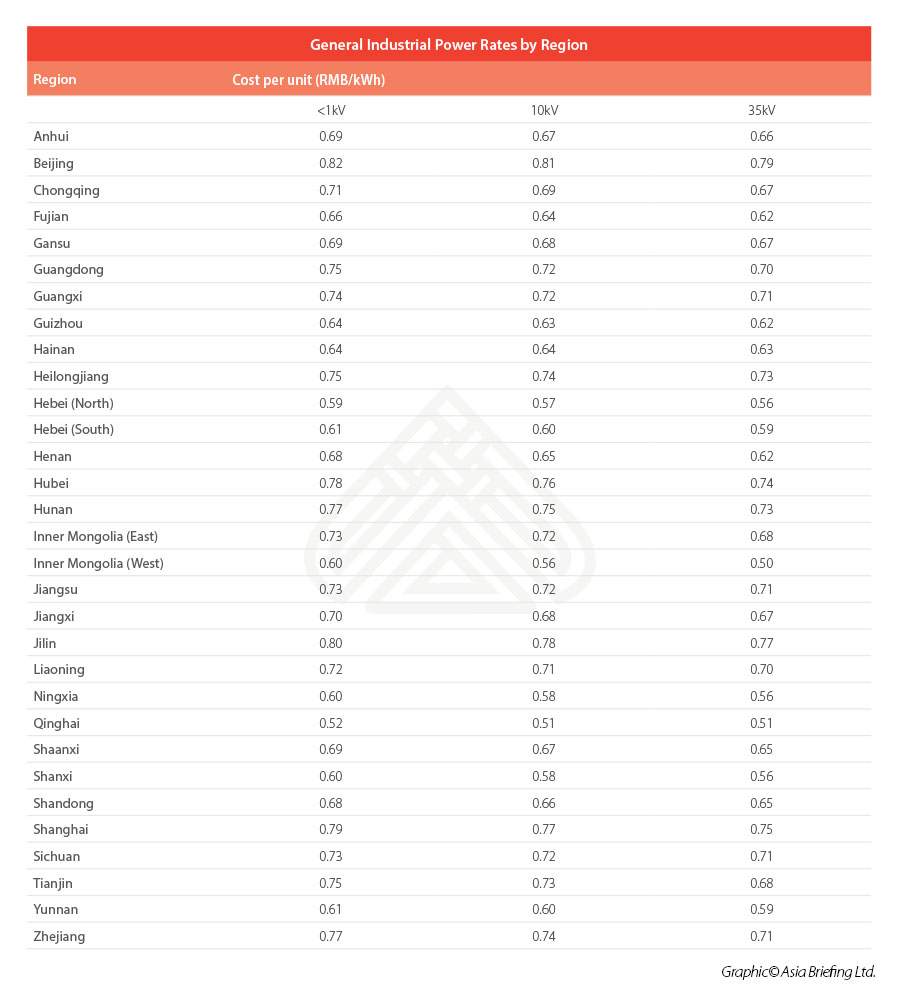
Task: Click the 'Inner Mongolia (West)' row label
Action: pyautogui.click(x=99, y=563)
